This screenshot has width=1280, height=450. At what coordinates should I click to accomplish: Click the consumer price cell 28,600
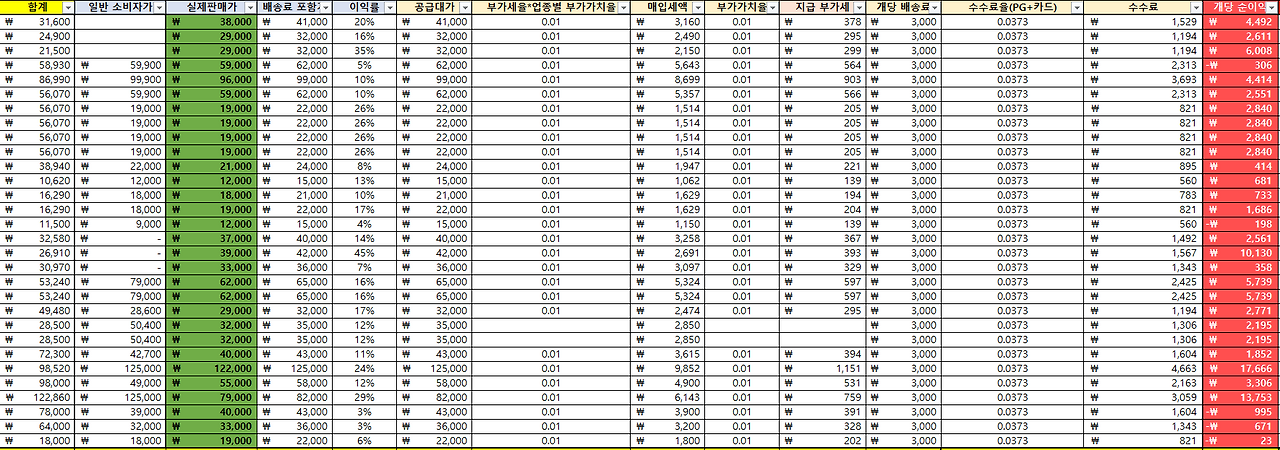[122, 311]
